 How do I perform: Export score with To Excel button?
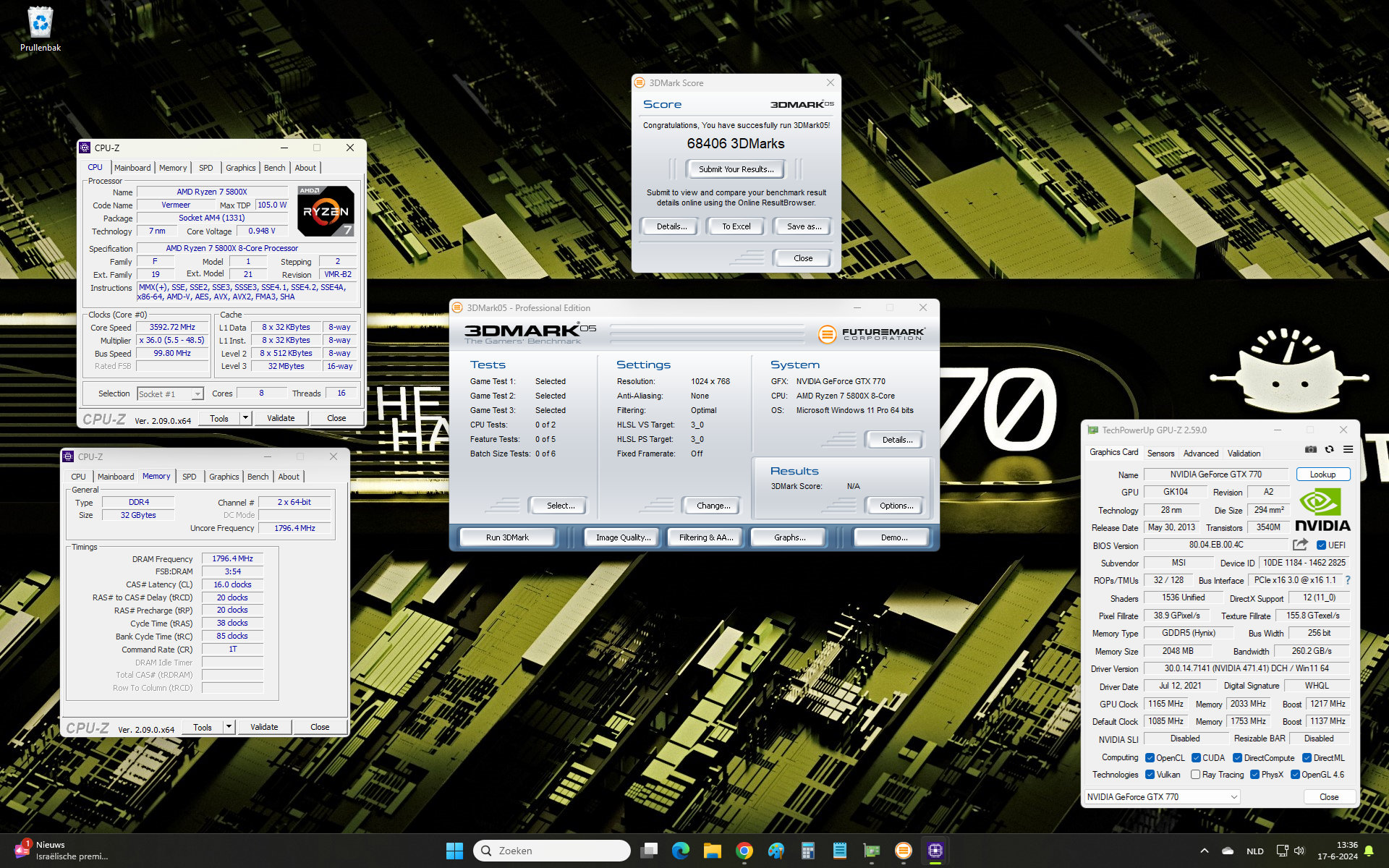[x=736, y=226]
